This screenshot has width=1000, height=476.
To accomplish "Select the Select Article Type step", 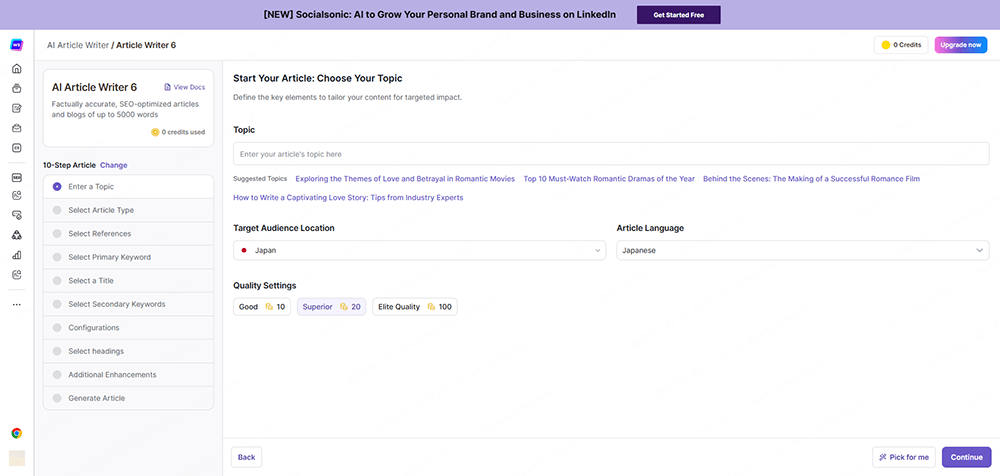I will tap(128, 210).
